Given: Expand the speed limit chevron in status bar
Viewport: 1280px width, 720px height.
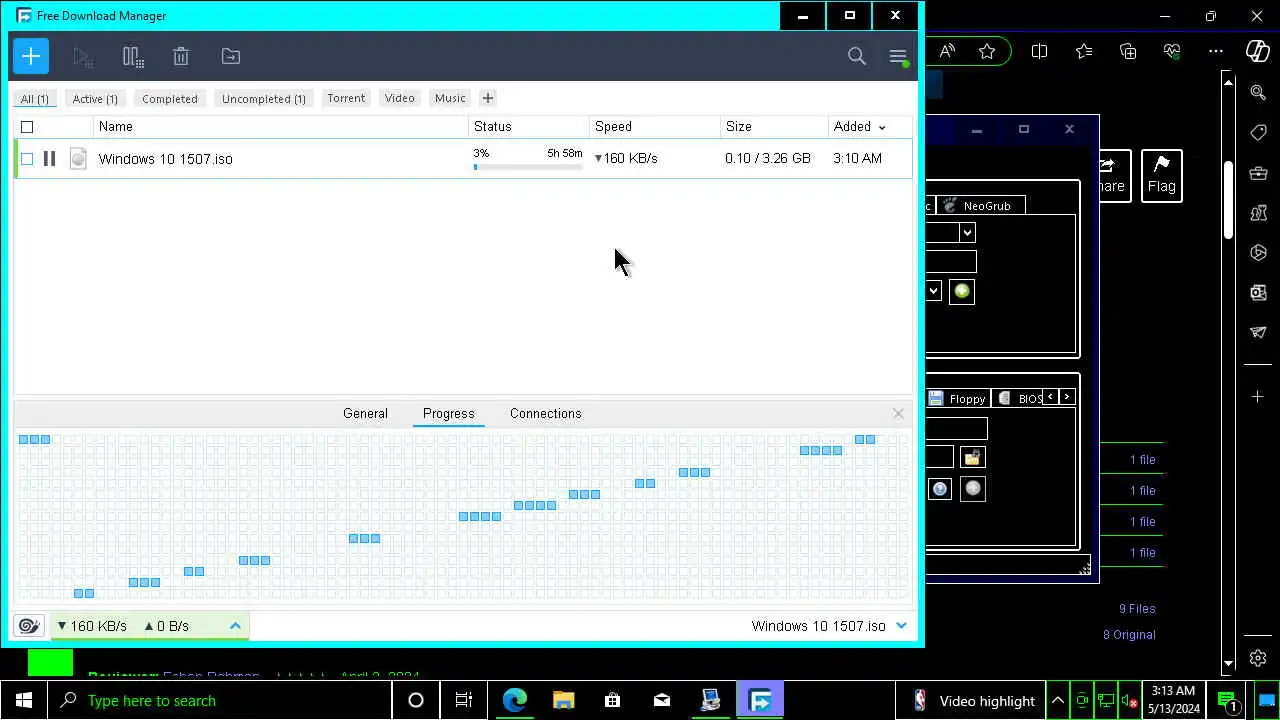Looking at the screenshot, I should [235, 626].
